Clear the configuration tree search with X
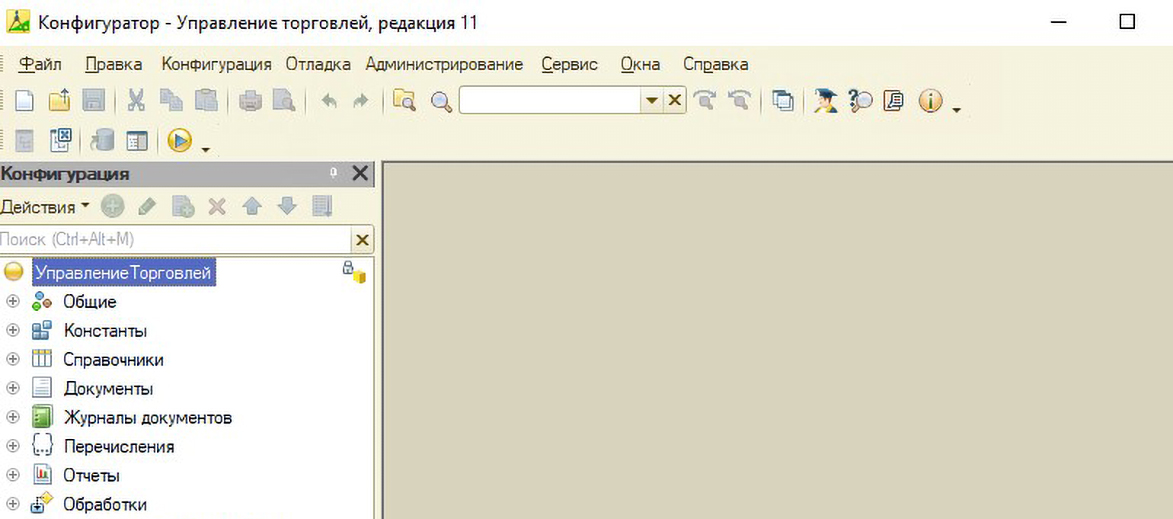The width and height of the screenshot is (1173, 519). 362,240
